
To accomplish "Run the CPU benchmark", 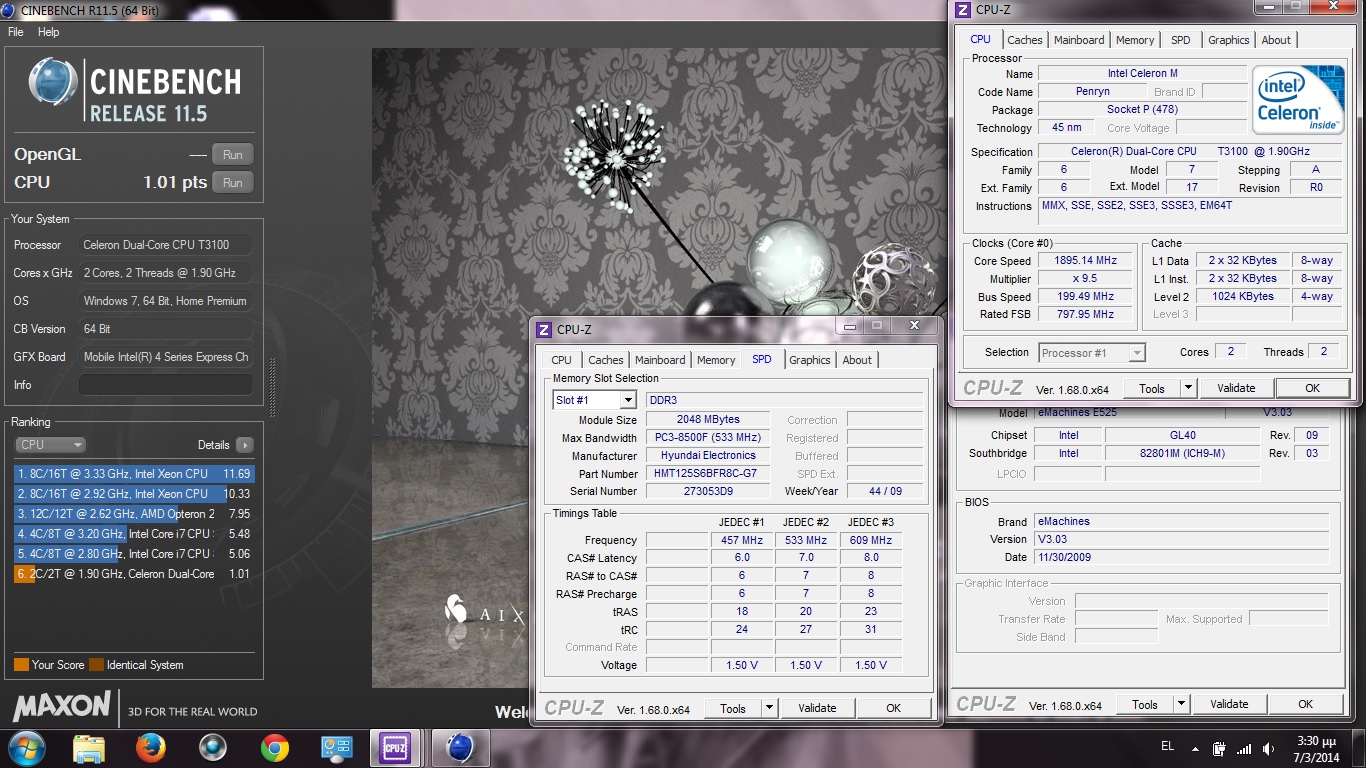I will 233,183.
